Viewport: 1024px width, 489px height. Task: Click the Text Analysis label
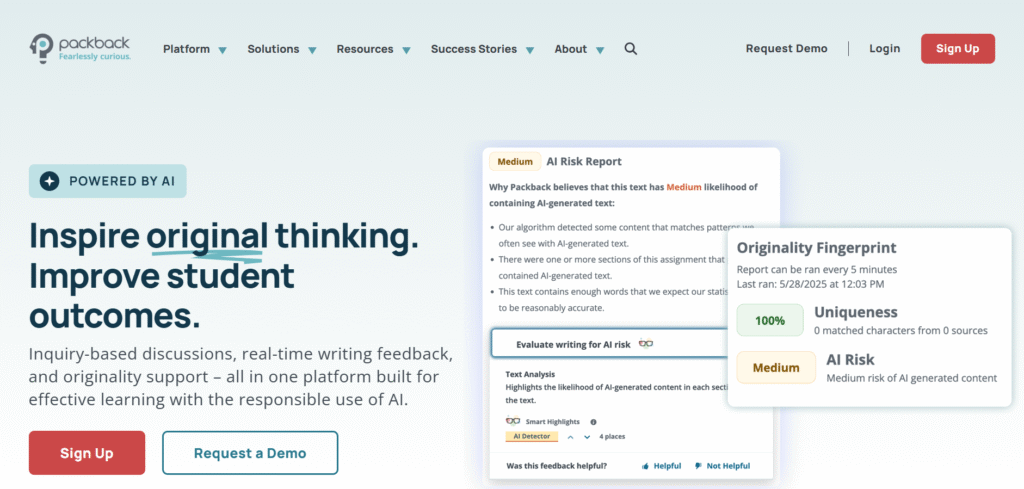(530, 375)
